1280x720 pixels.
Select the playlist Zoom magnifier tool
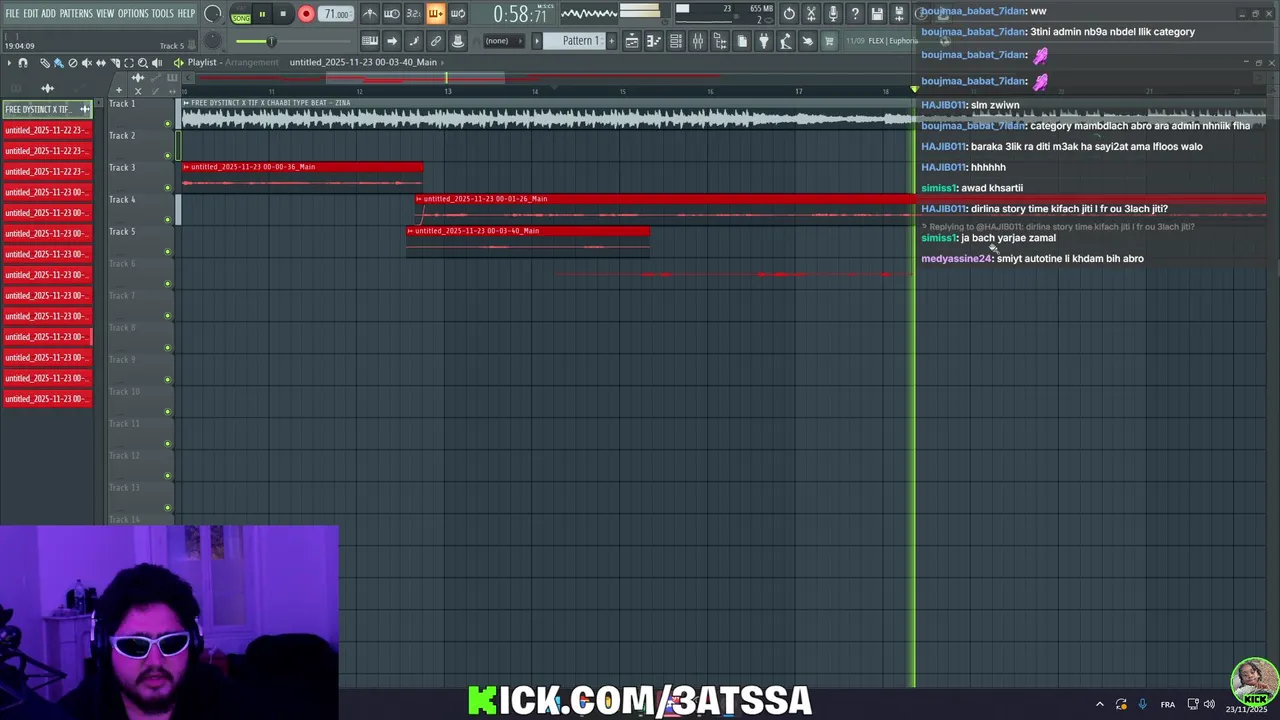click(x=143, y=63)
